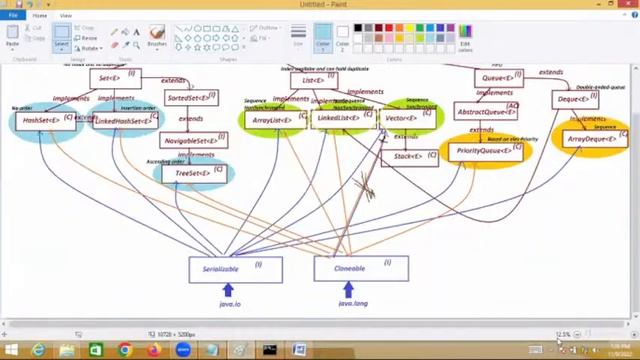Image resolution: width=640 pixels, height=360 pixels.
Task: Click the Cut button
Action: (33, 28)
